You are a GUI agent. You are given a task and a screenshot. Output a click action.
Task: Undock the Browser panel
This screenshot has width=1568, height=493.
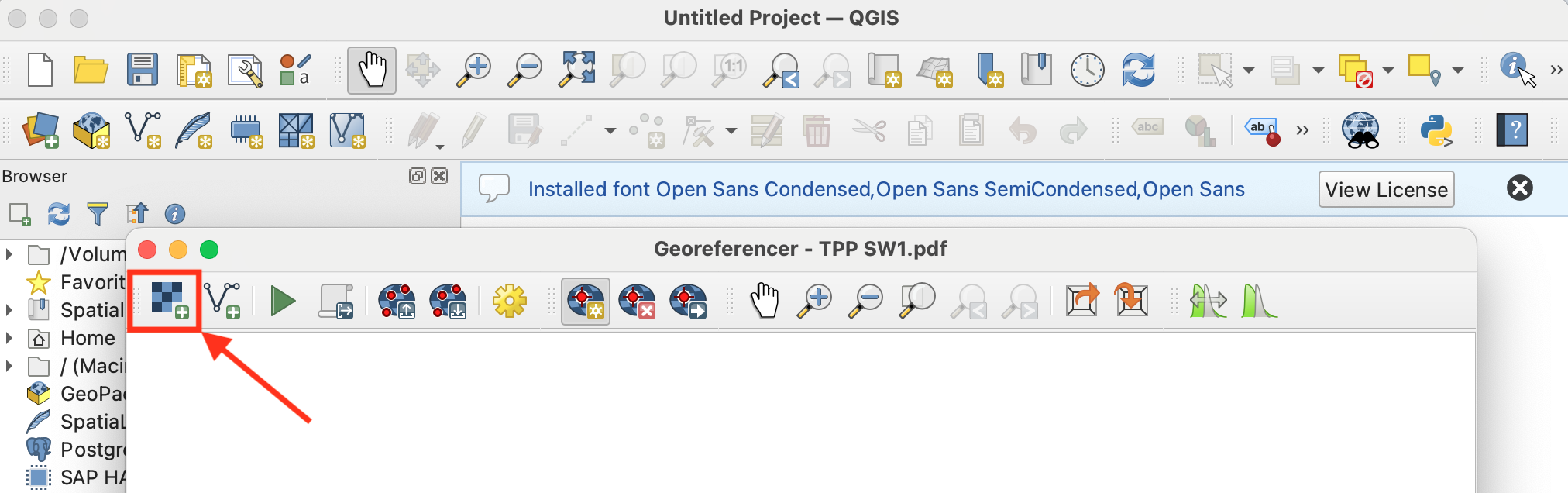click(x=417, y=176)
